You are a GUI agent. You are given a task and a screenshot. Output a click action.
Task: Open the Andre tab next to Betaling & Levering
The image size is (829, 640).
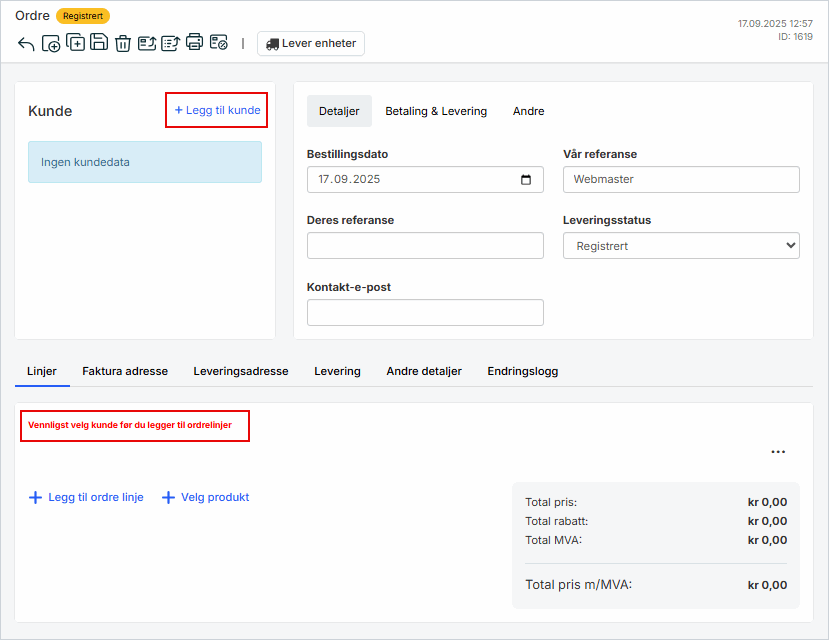pyautogui.click(x=528, y=111)
